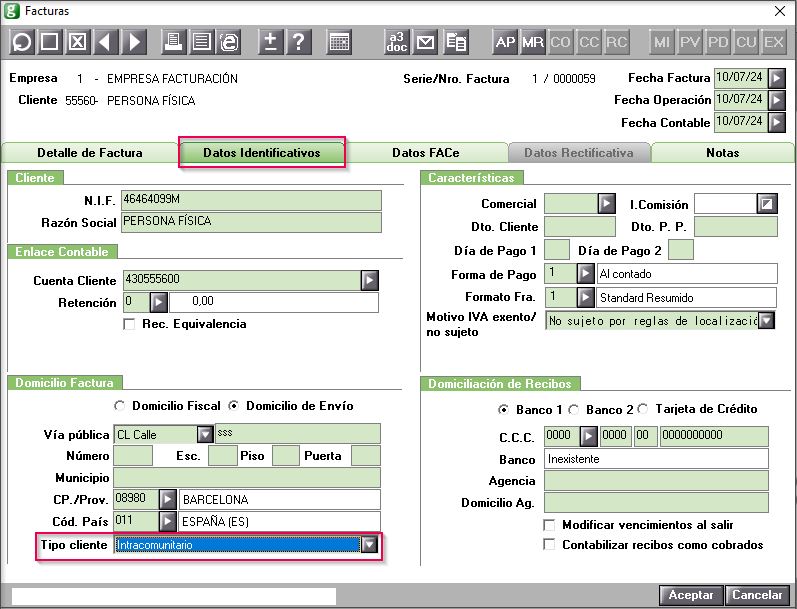Open the Formato Fra. lookup arrow
Viewport: 797px width, 609px height.
tap(586, 297)
